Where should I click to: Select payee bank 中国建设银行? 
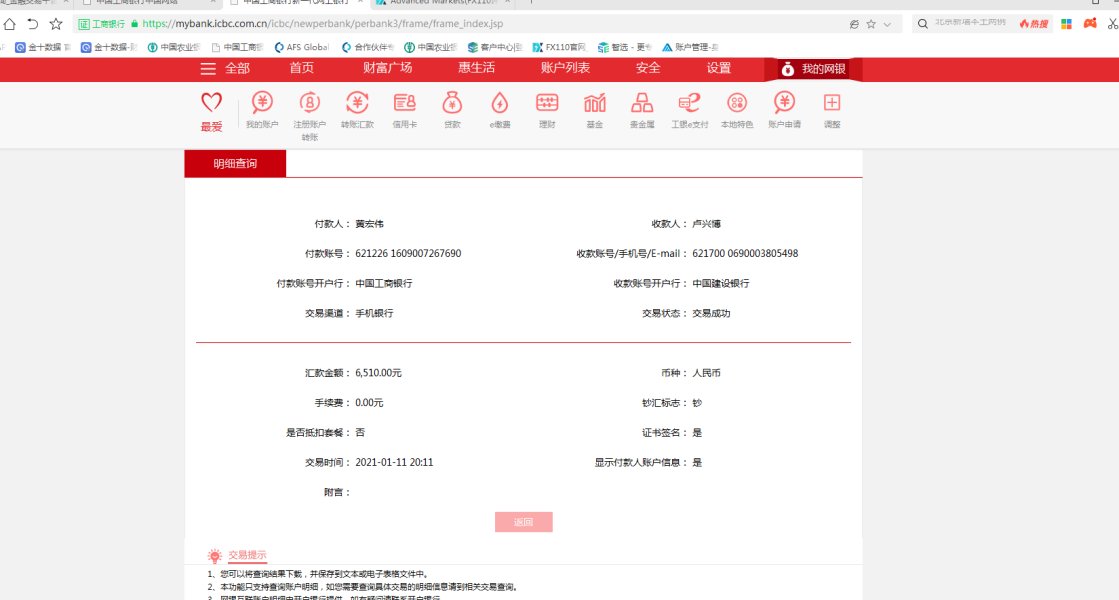tap(721, 283)
